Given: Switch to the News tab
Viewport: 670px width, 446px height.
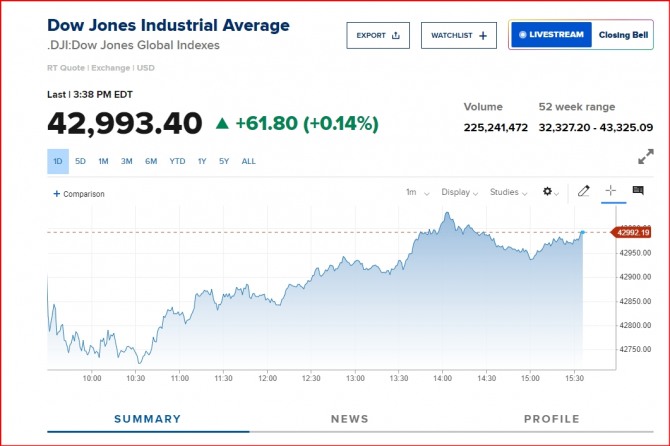Looking at the screenshot, I should (x=350, y=419).
